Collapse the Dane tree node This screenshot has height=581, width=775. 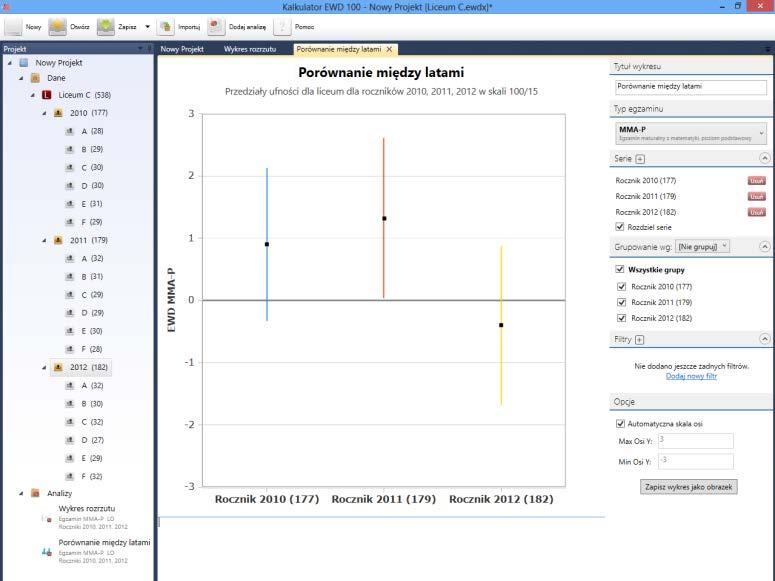pyautogui.click(x=21, y=79)
